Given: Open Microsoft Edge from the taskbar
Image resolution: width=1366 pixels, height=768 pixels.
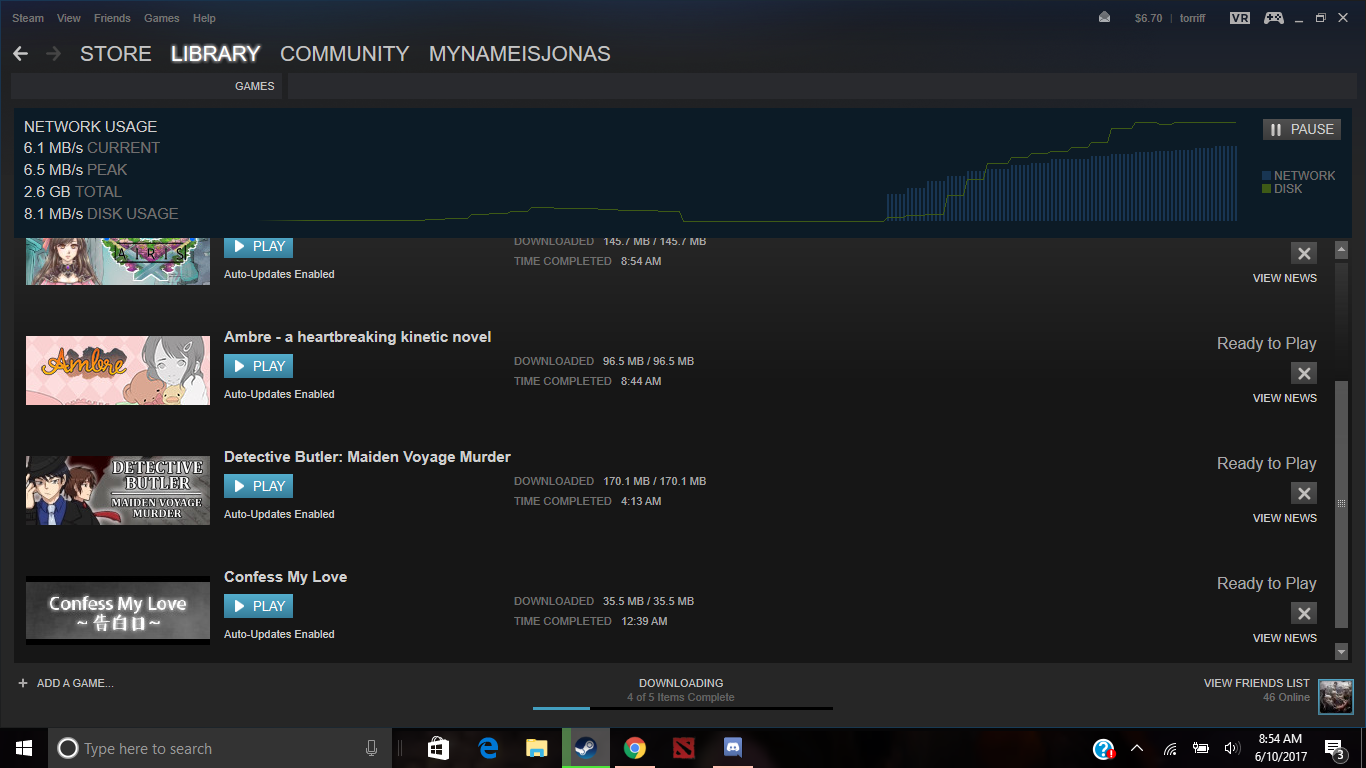Looking at the screenshot, I should coord(488,748).
